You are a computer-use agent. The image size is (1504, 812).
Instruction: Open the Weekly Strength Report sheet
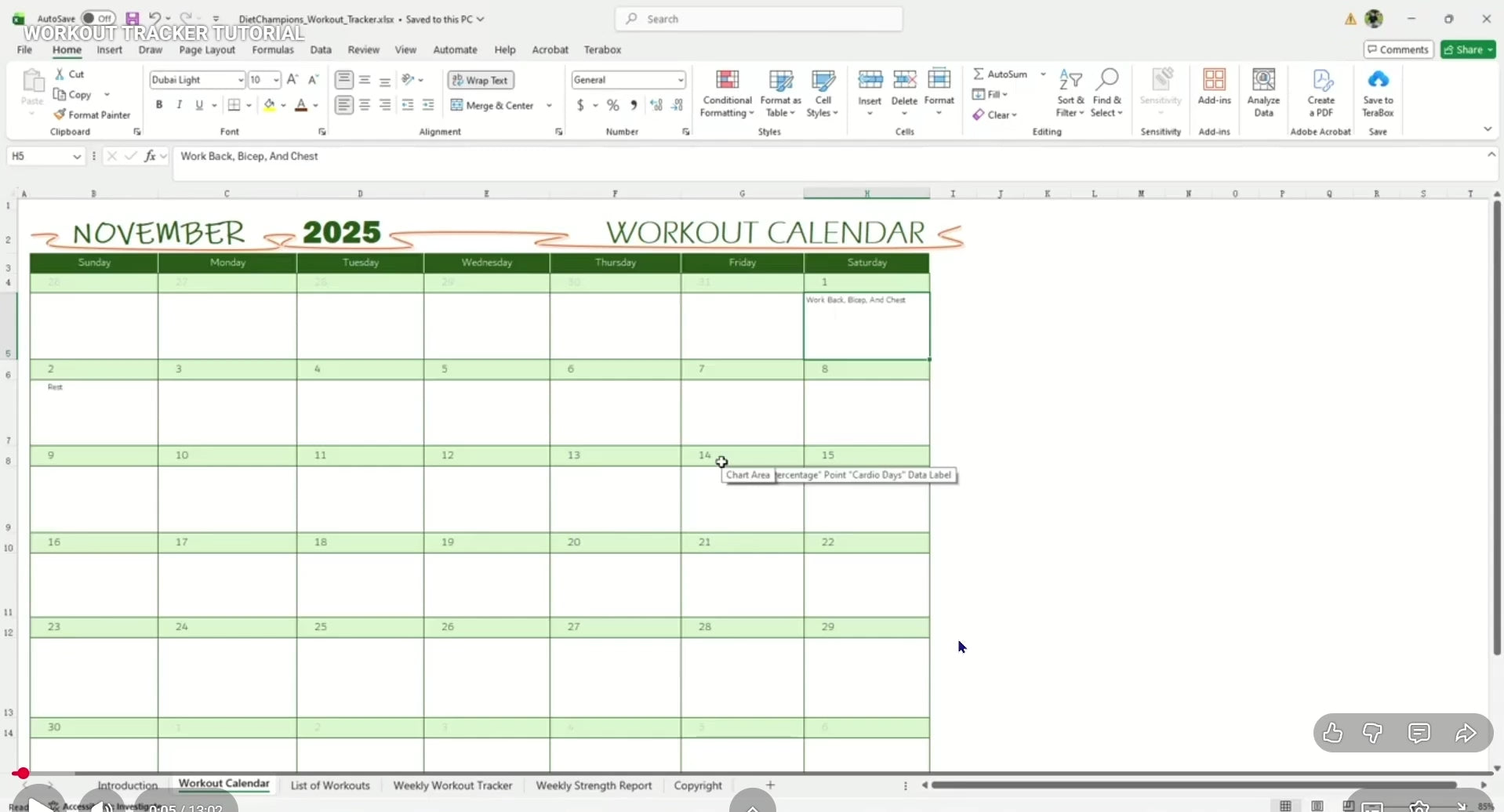point(594,785)
